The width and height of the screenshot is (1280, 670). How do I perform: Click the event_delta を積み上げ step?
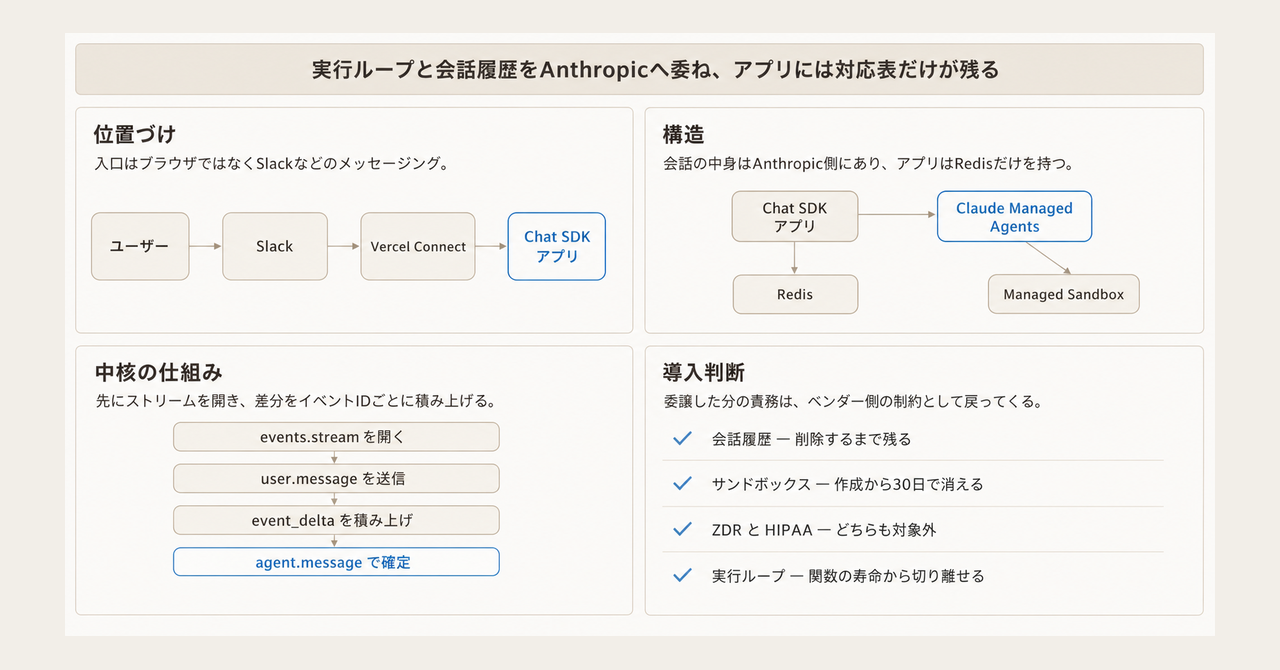coord(336,520)
